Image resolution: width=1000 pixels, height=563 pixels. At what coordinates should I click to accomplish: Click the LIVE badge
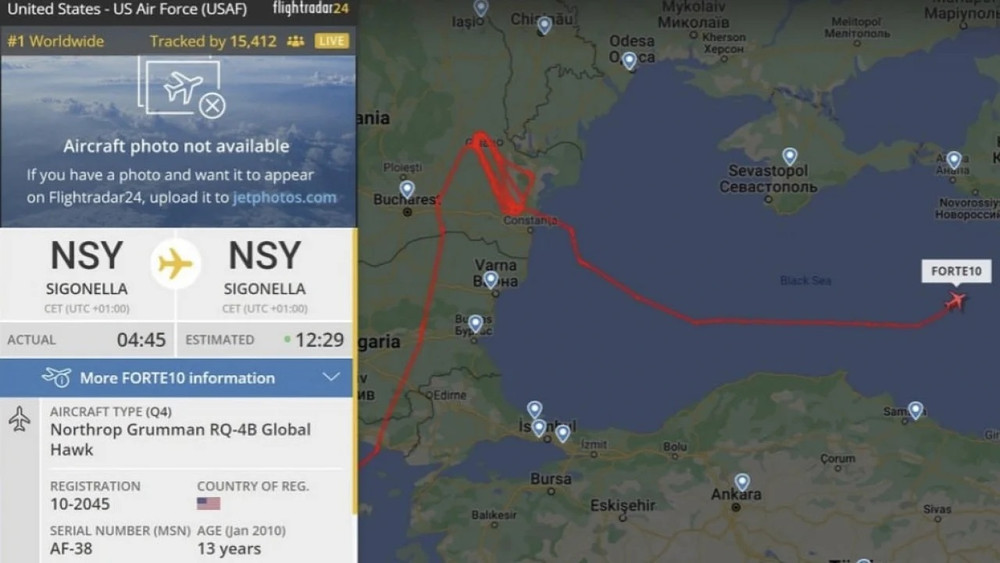click(332, 41)
